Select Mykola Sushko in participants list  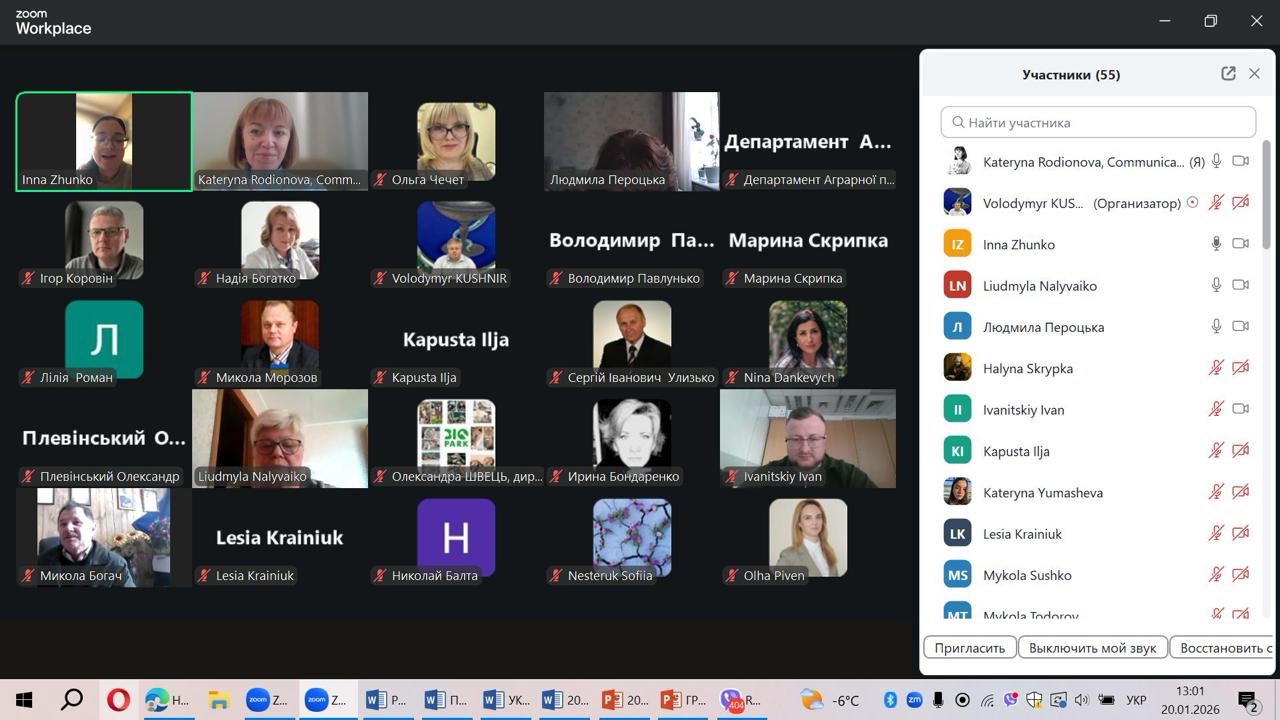pos(1027,575)
